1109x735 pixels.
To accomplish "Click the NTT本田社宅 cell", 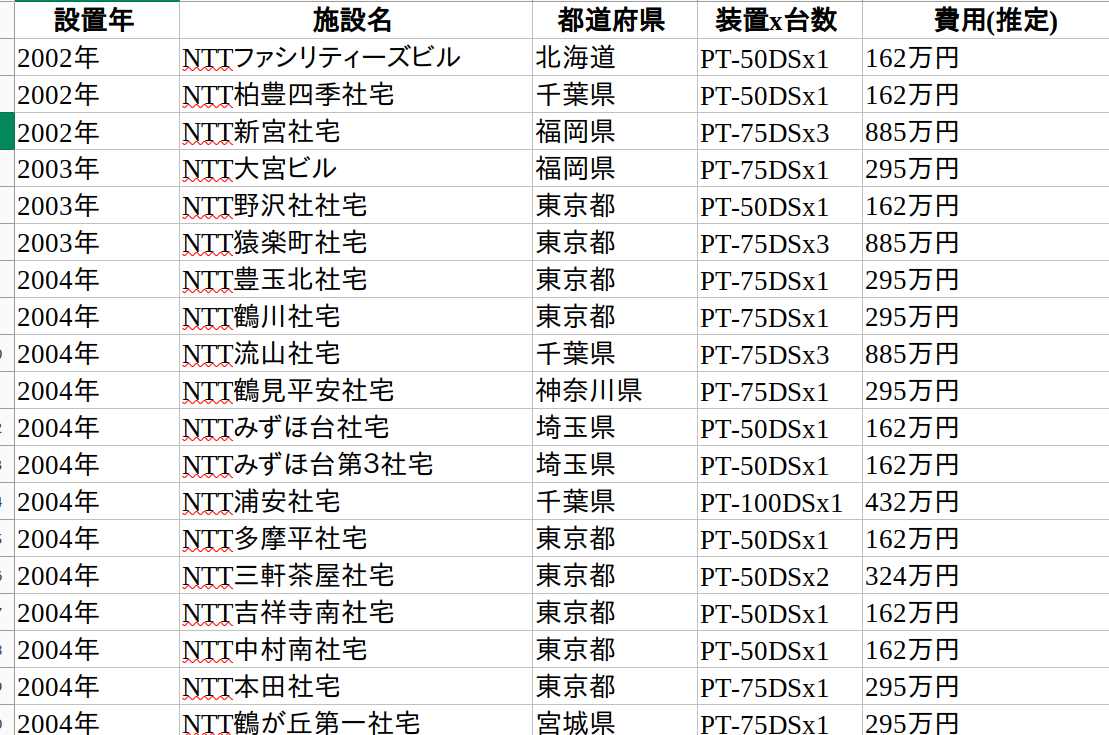I will coord(356,687).
